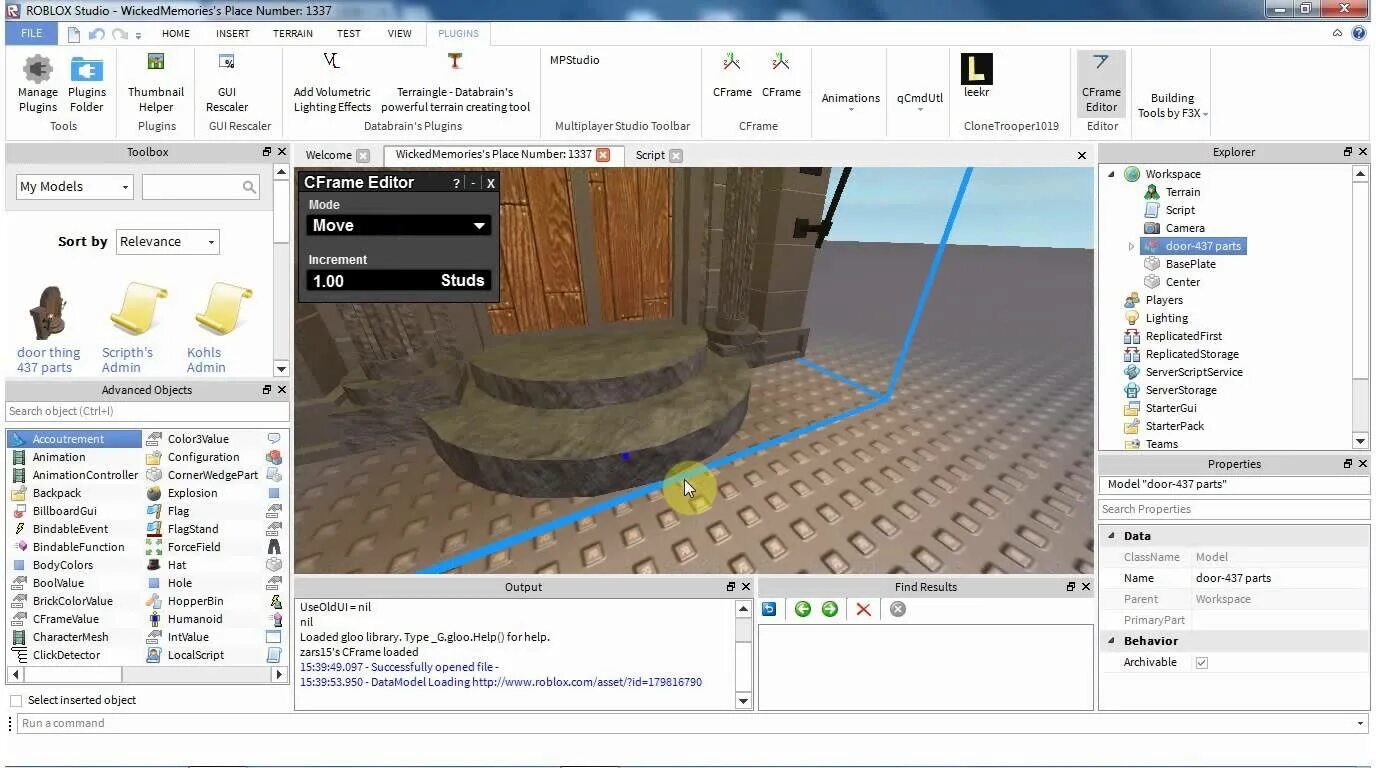
Task: Click the green next result arrow
Action: (829, 609)
